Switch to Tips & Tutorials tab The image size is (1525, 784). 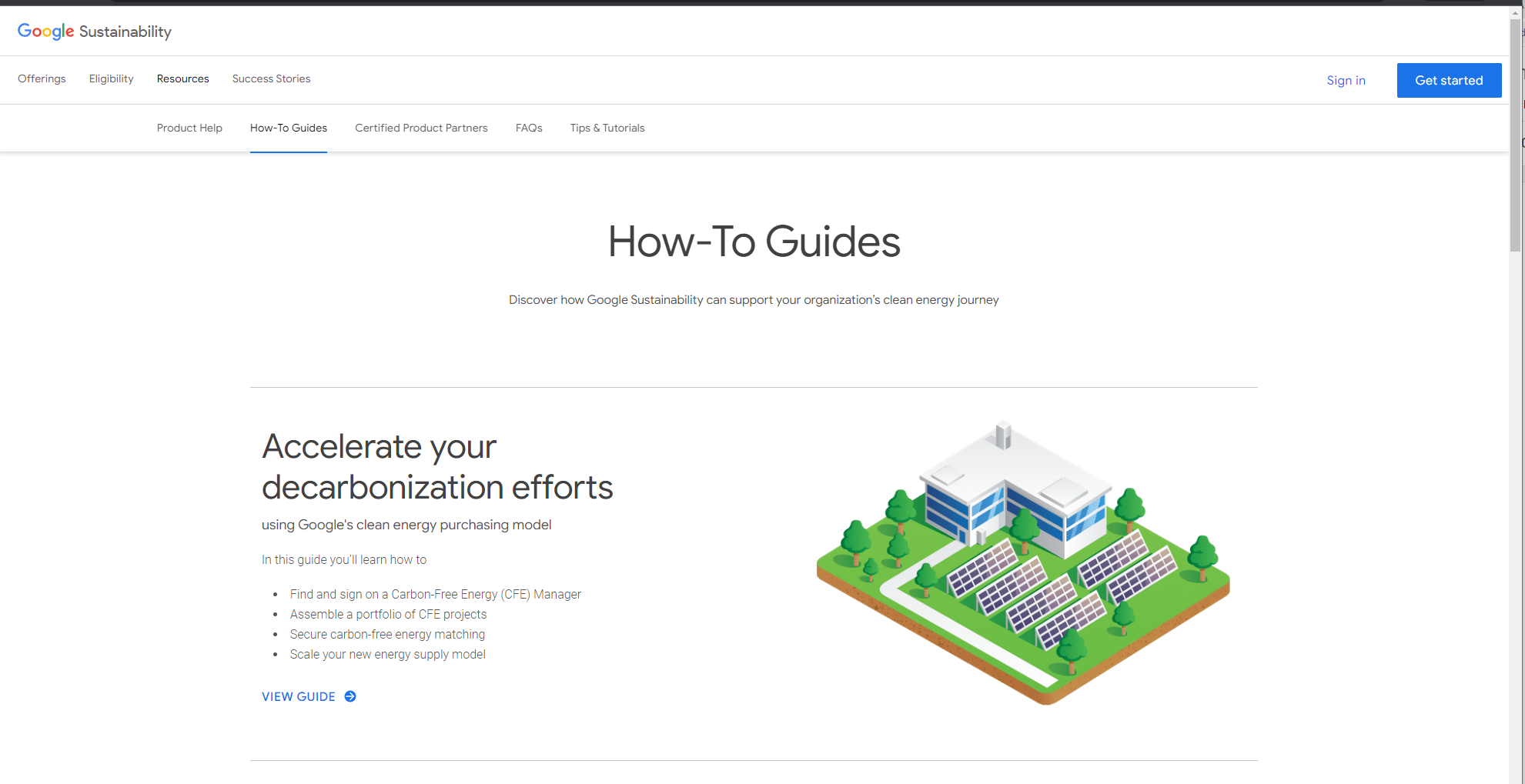[x=607, y=128]
